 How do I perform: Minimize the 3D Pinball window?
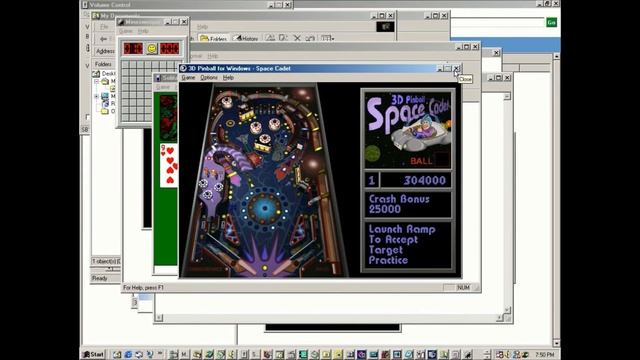pos(440,69)
